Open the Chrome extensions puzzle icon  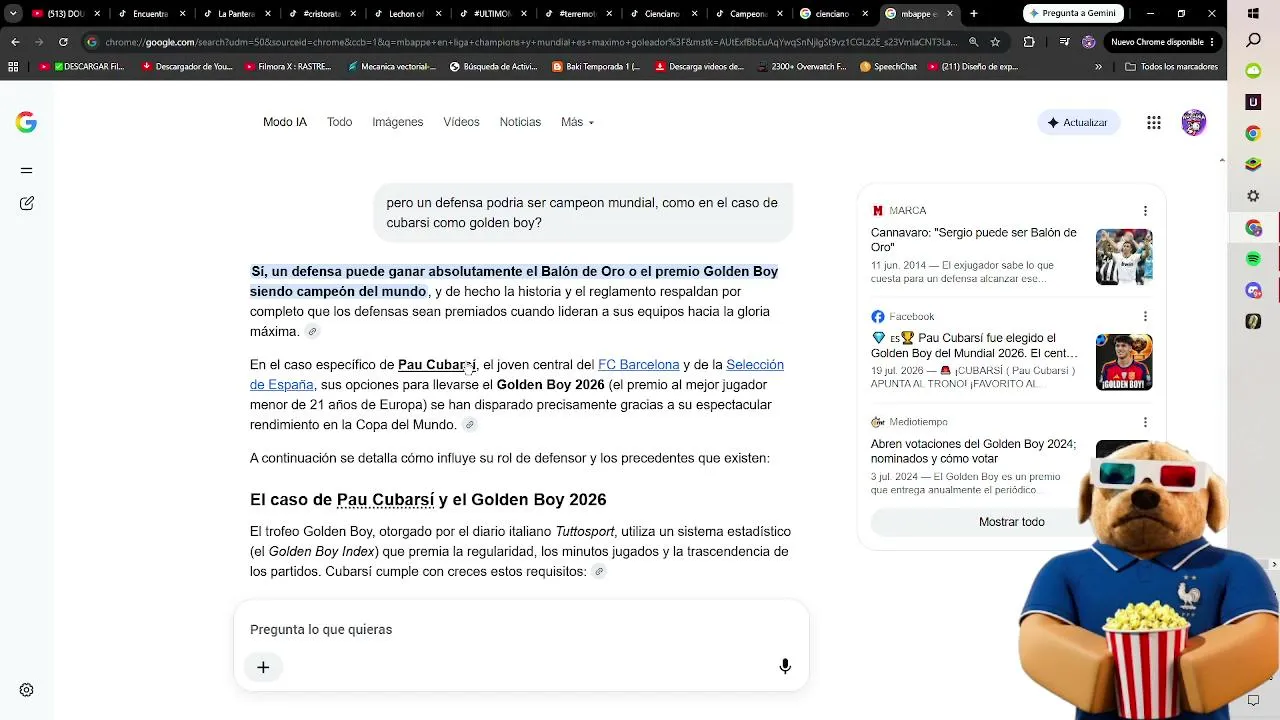tap(1029, 42)
